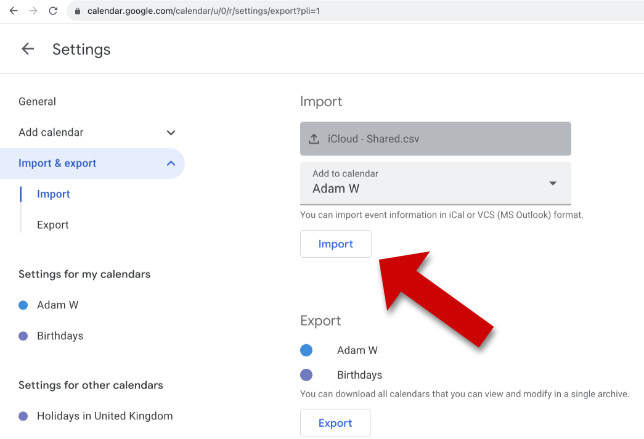Screen dimensions: 644x439
Task: Collapse the Import & export section
Action: (92, 163)
